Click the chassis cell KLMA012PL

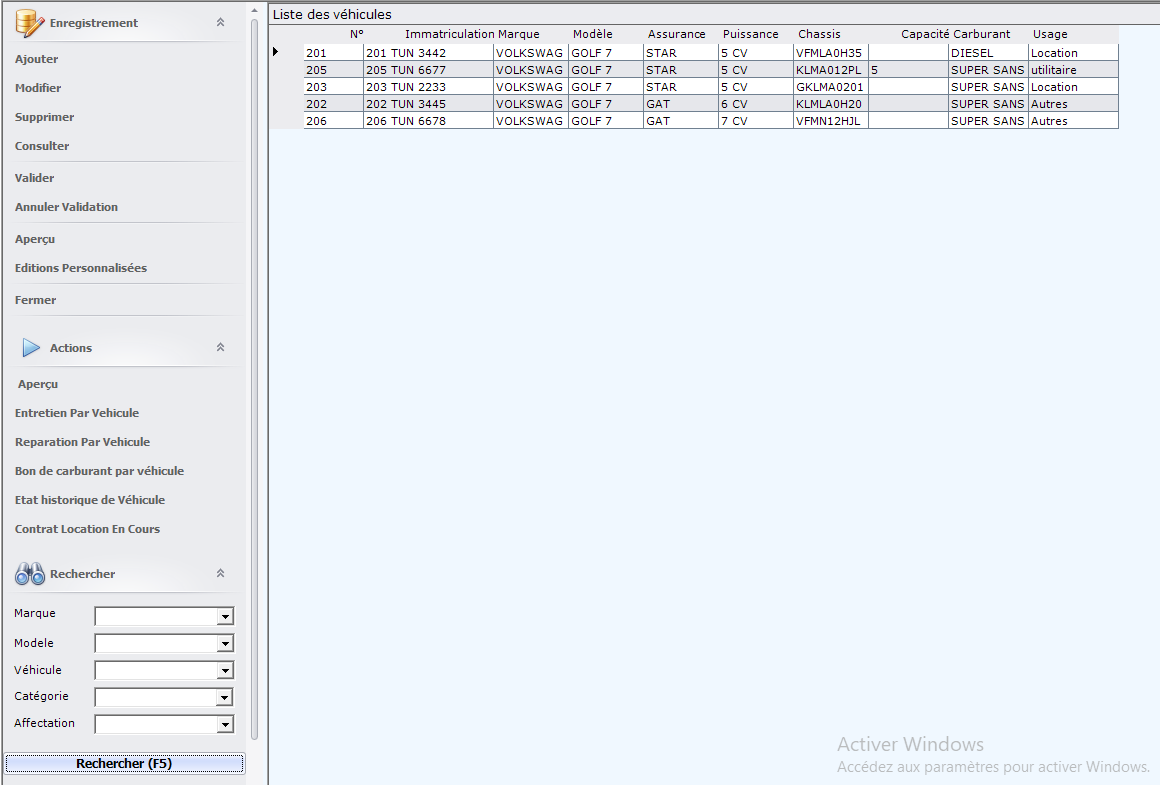(x=831, y=70)
